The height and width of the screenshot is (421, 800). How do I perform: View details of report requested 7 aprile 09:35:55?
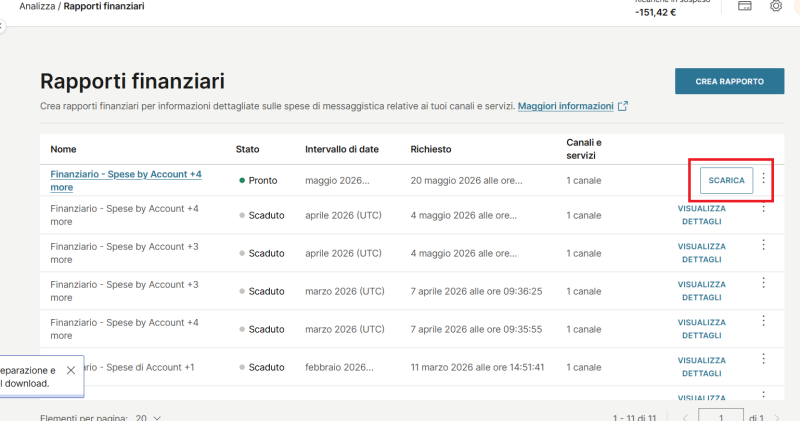click(x=702, y=329)
